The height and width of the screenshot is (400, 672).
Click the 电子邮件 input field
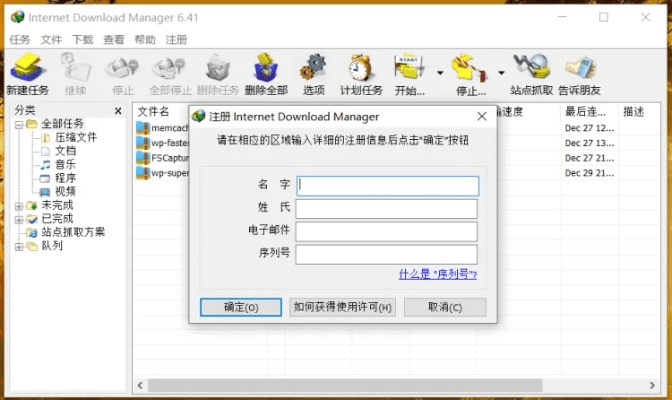387,232
